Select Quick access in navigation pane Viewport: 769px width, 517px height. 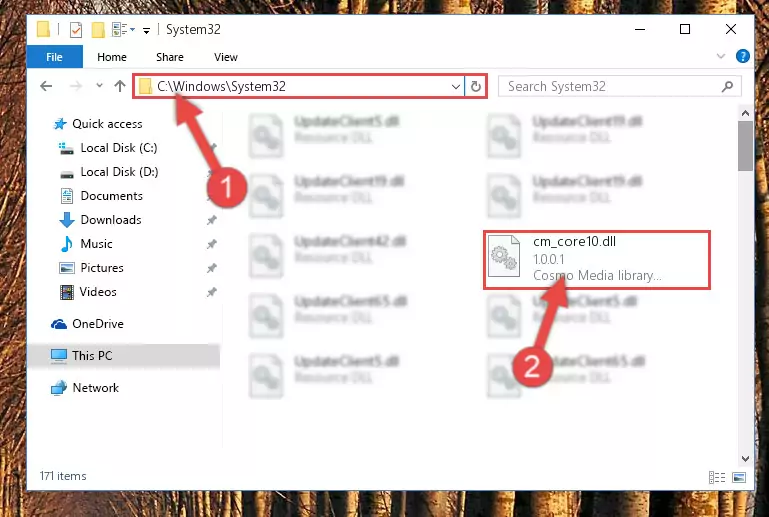click(x=107, y=124)
